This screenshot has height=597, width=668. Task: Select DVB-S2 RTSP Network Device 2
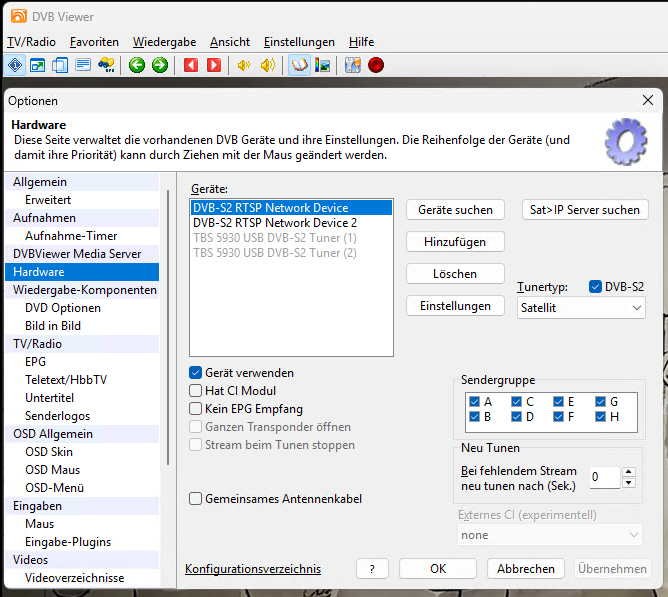[275, 223]
